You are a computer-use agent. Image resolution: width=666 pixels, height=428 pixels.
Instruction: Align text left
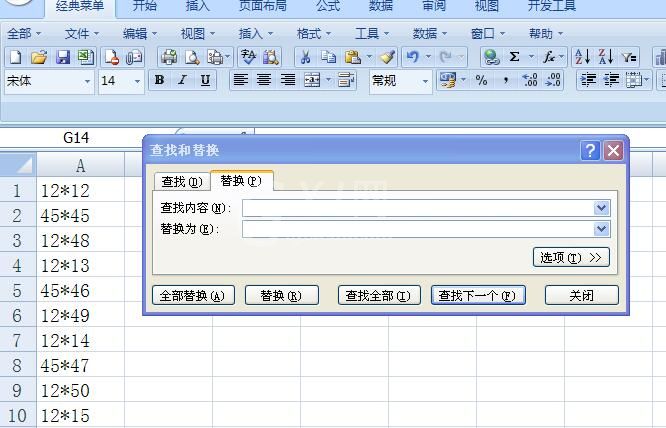click(241, 80)
